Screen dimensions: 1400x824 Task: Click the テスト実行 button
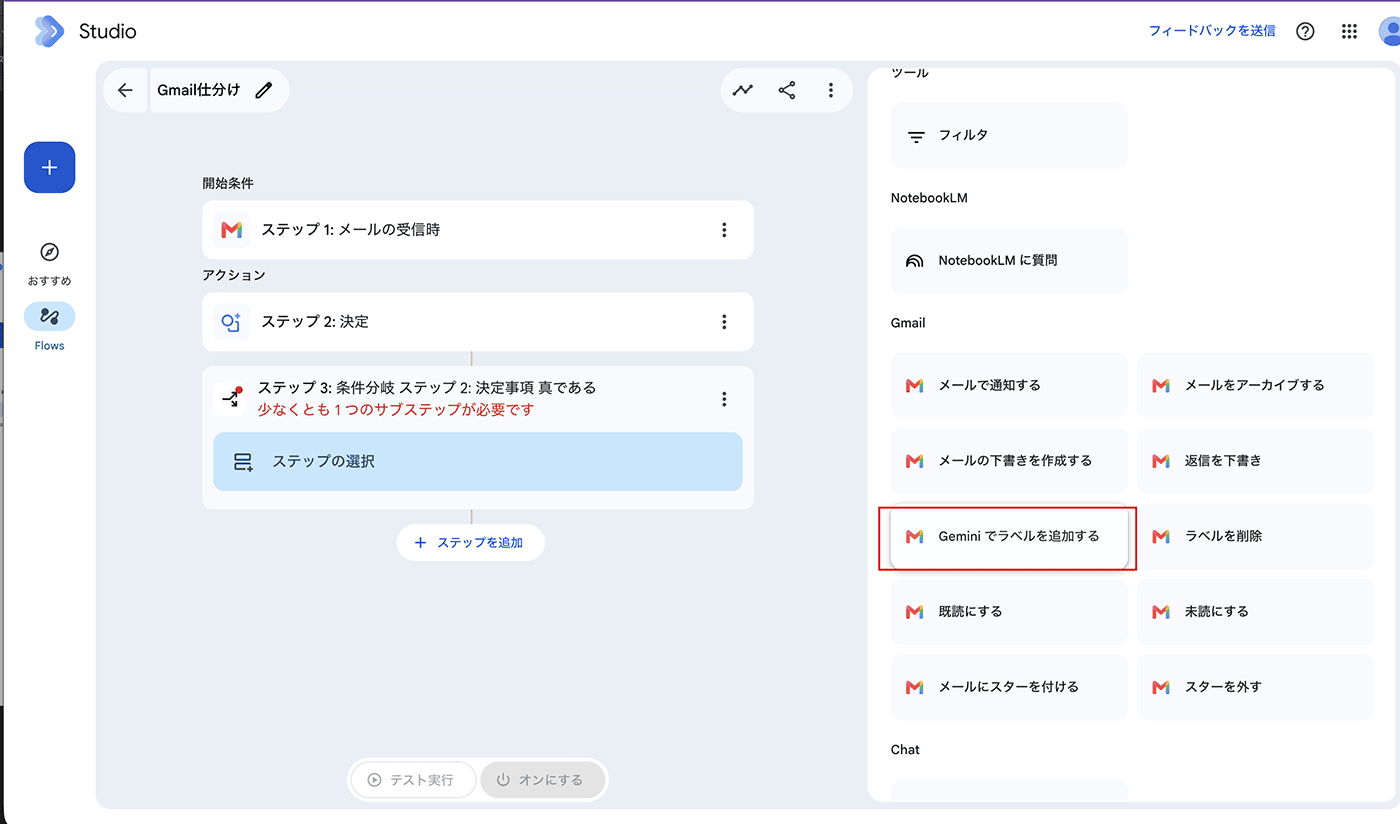tap(412, 780)
